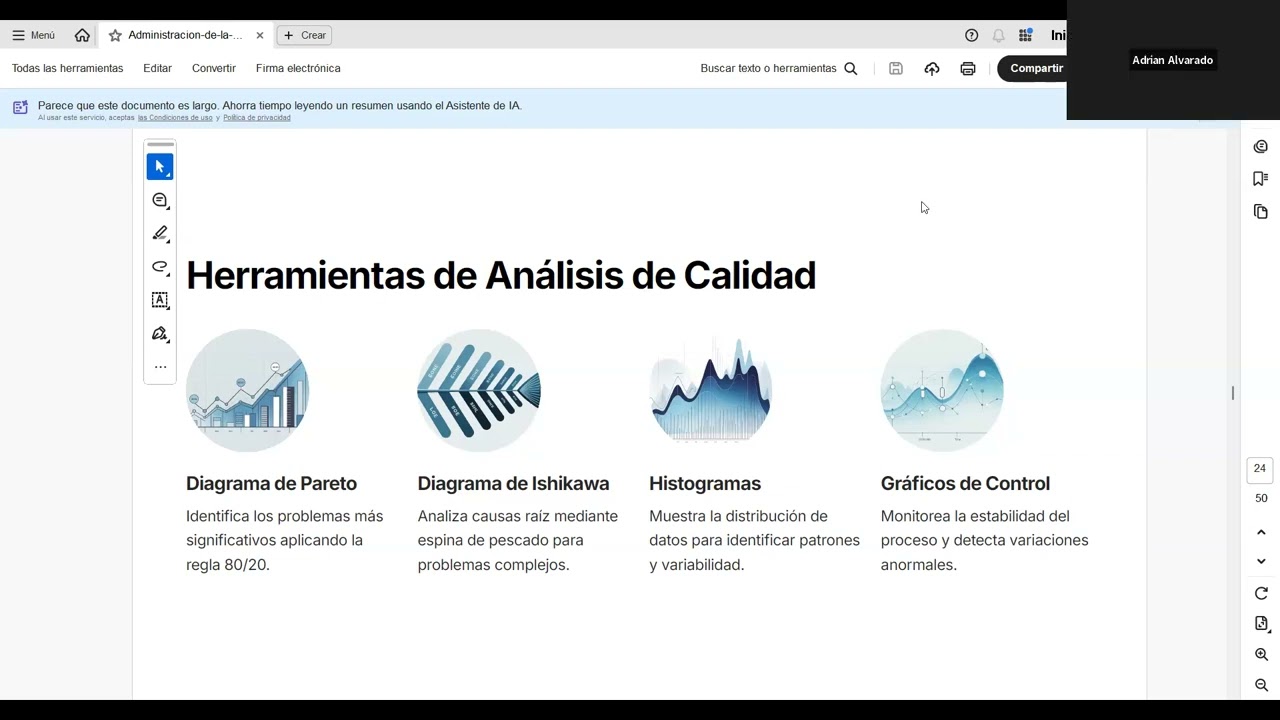The image size is (1280, 720).
Task: Open the bookmarks panel icon
Action: (x=1261, y=179)
